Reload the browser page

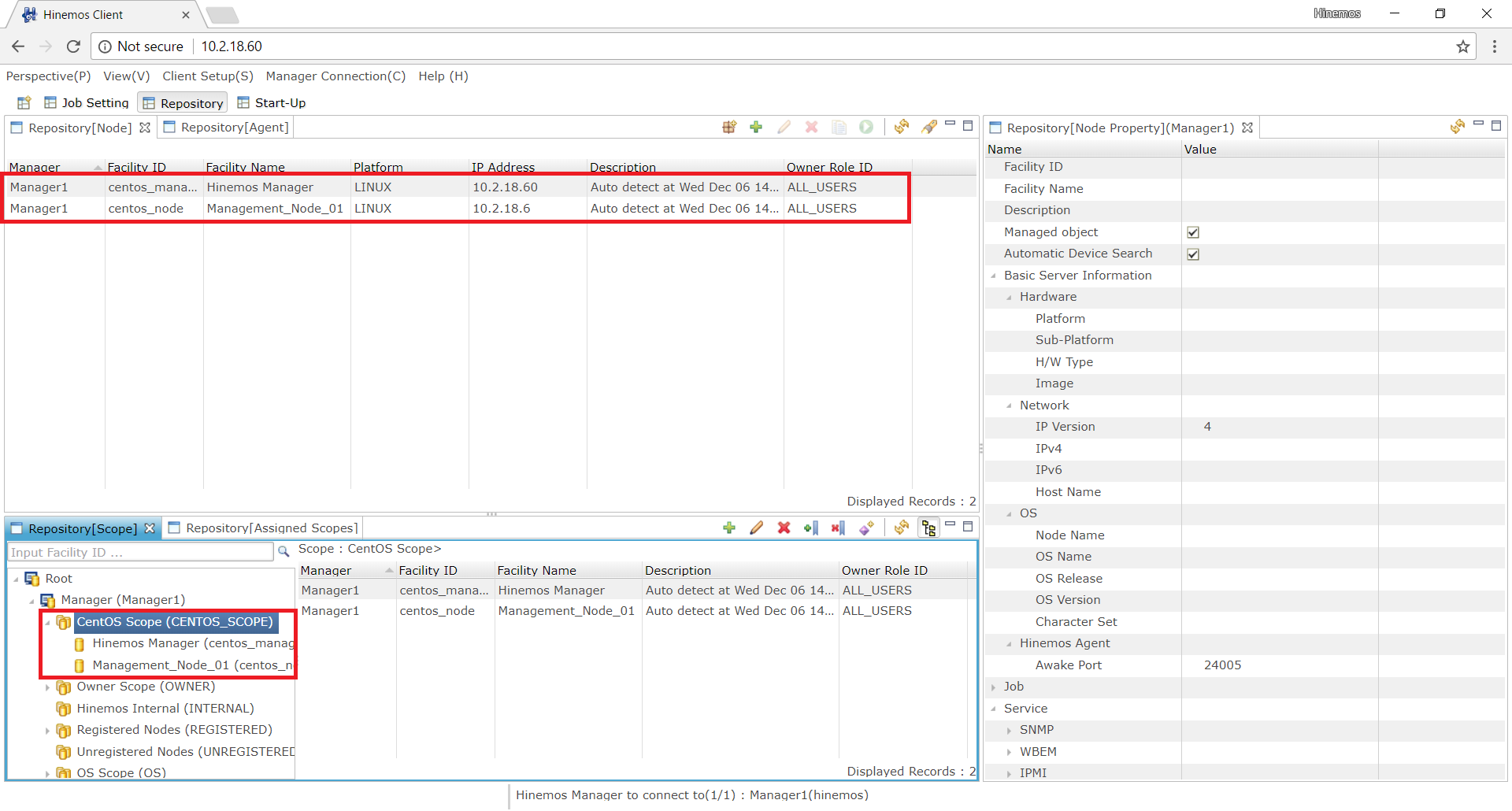point(73,46)
